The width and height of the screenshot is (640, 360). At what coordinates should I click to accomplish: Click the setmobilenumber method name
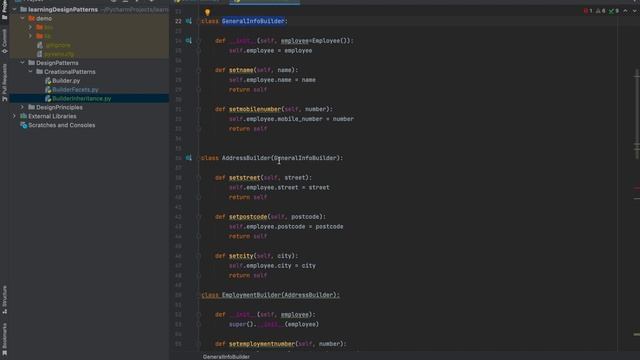pos(255,109)
